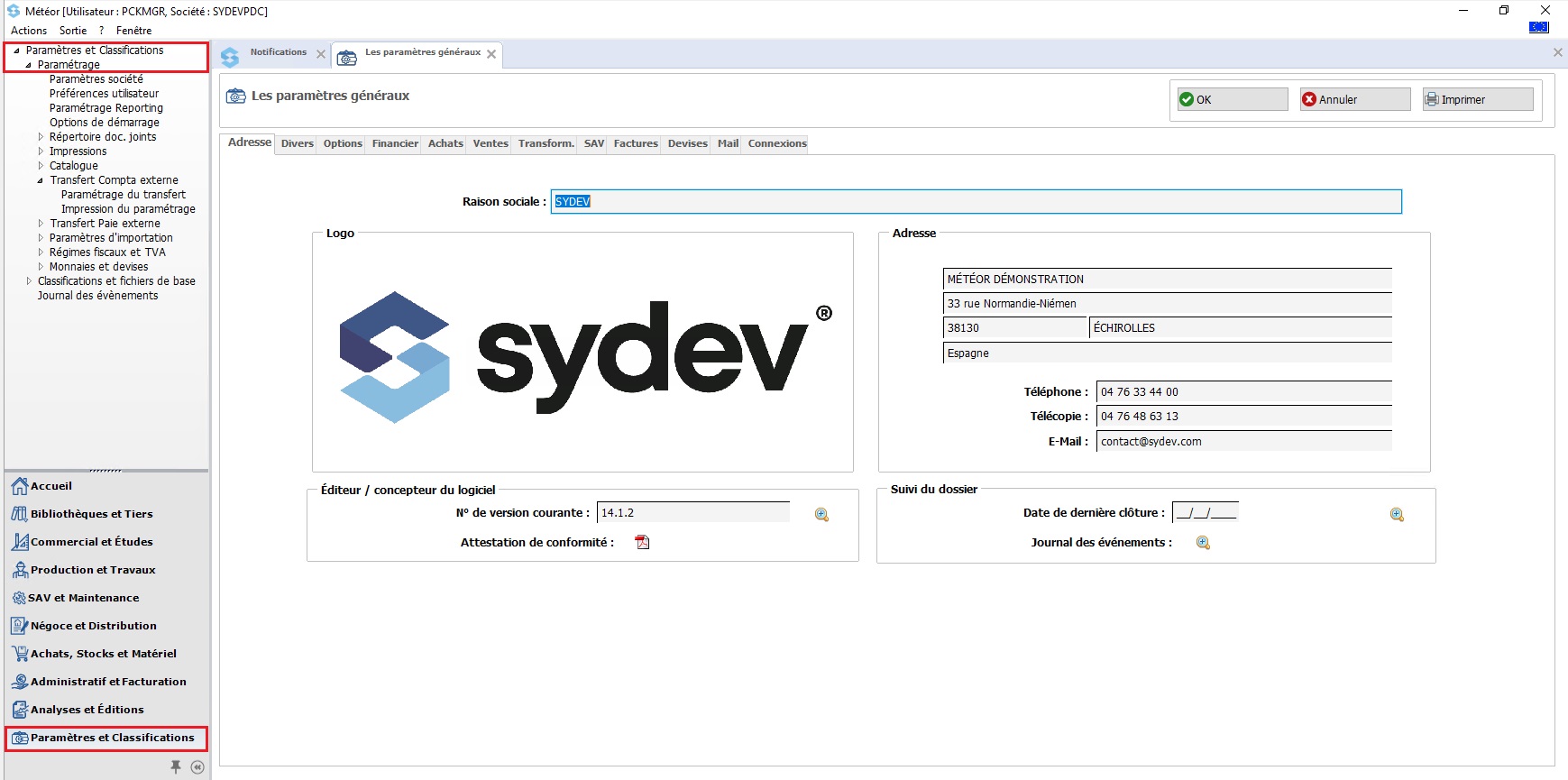
Task: Open Paramètres et Classifications module icon
Action: (x=20, y=738)
